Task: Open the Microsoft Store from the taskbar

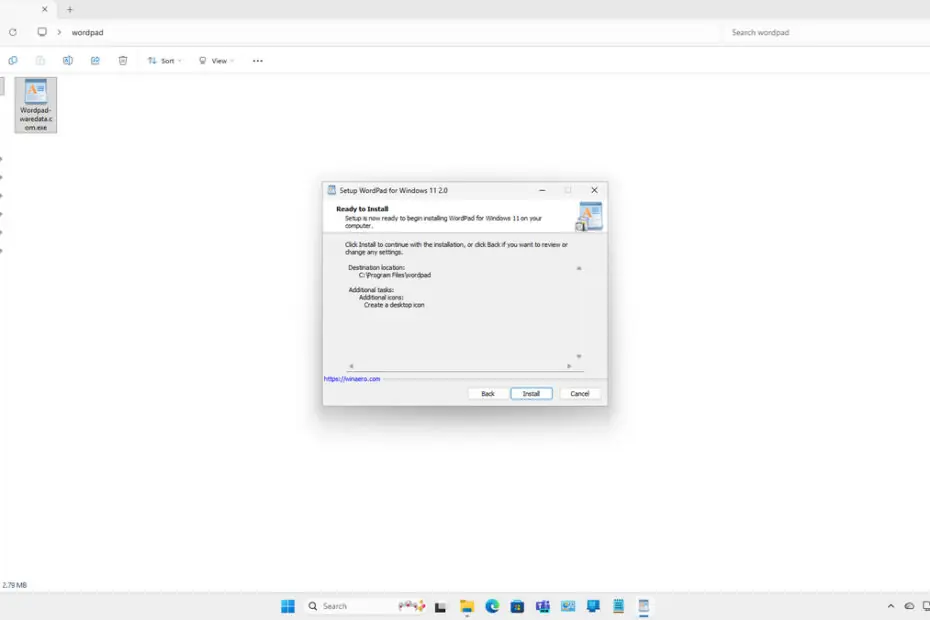Action: coord(517,606)
